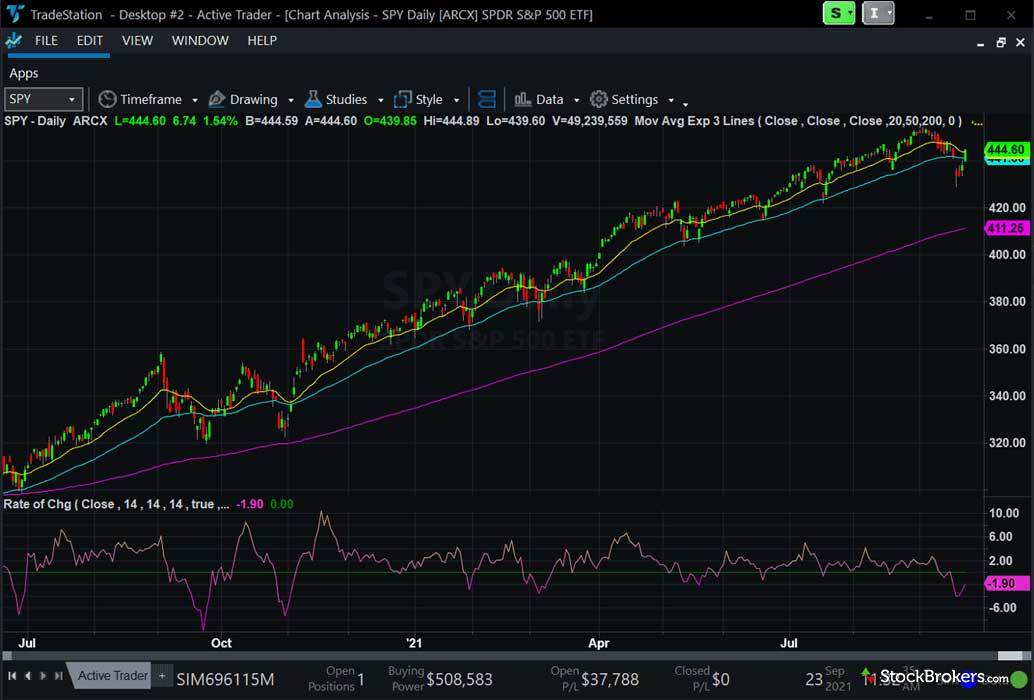1034x700 pixels.
Task: Click the Apps label
Action: (24, 73)
